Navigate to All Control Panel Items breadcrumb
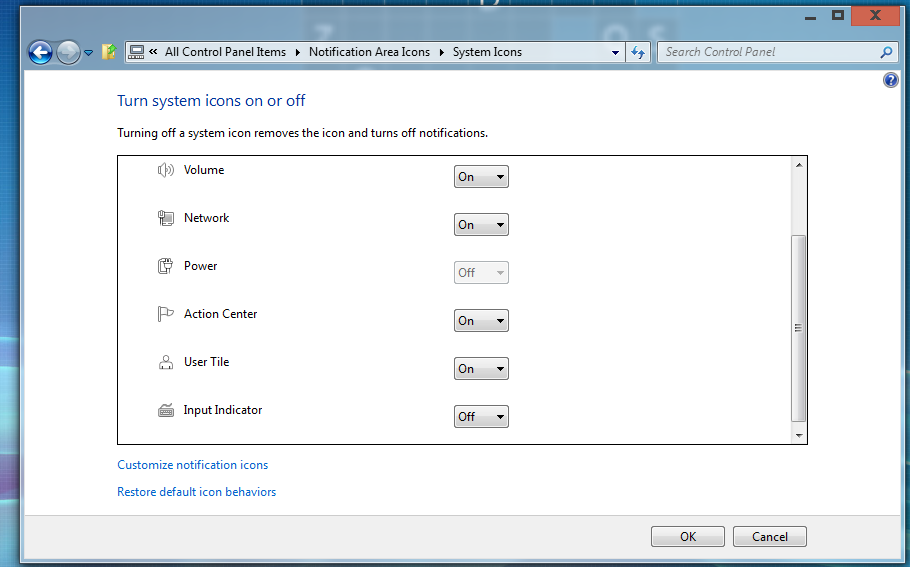Image resolution: width=910 pixels, height=567 pixels. [225, 52]
